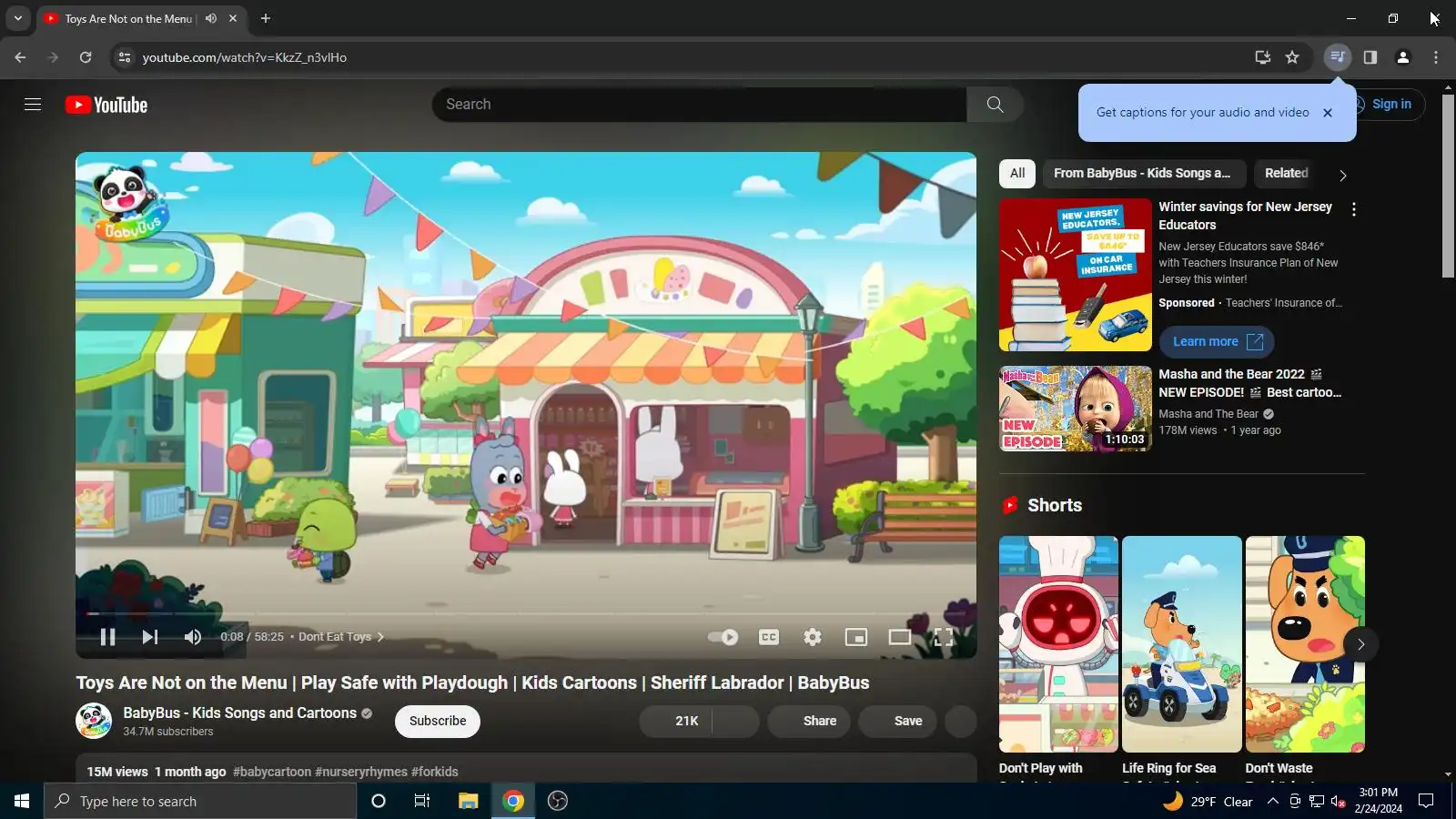Open Masha and The Bear channel
This screenshot has height=819, width=1456.
click(x=1208, y=414)
